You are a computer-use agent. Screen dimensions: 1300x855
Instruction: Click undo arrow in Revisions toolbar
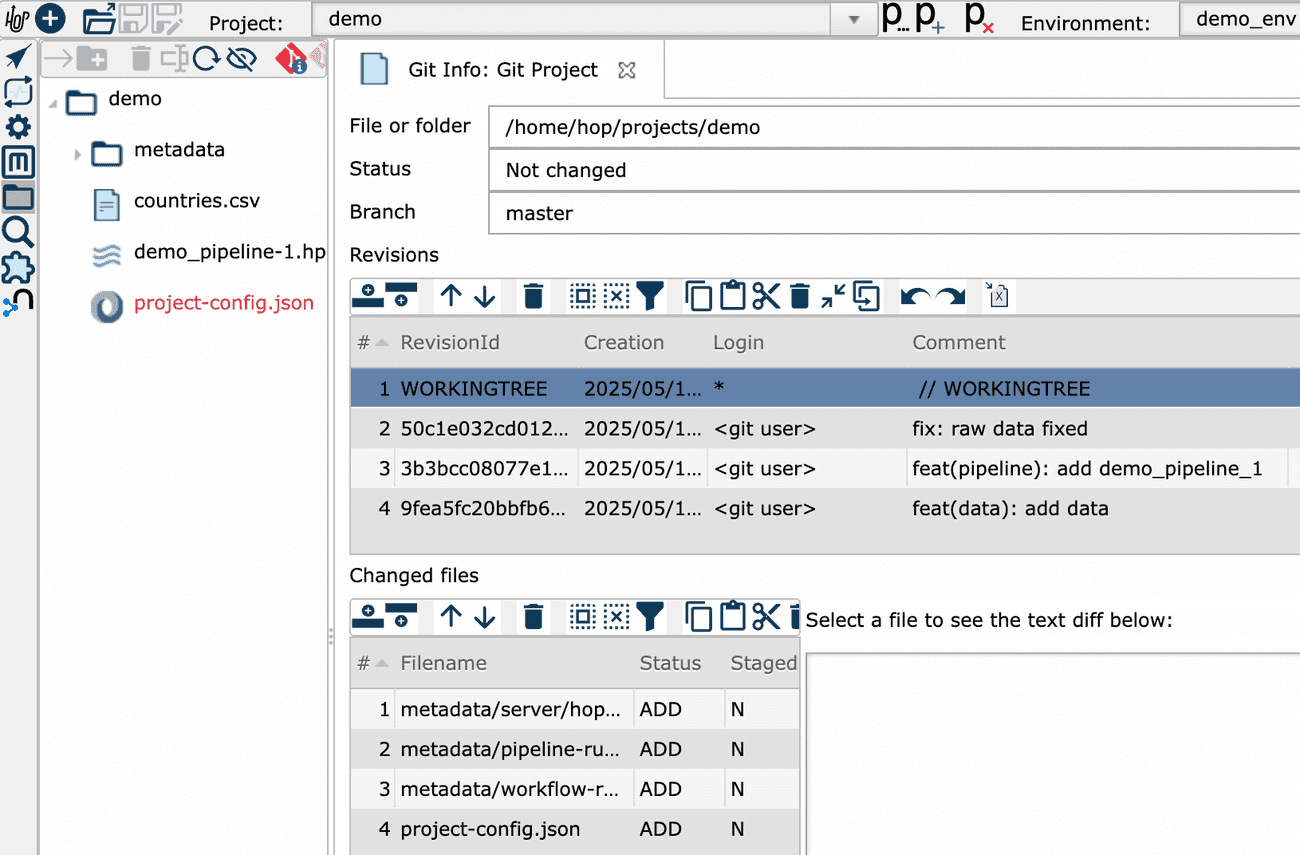915,296
